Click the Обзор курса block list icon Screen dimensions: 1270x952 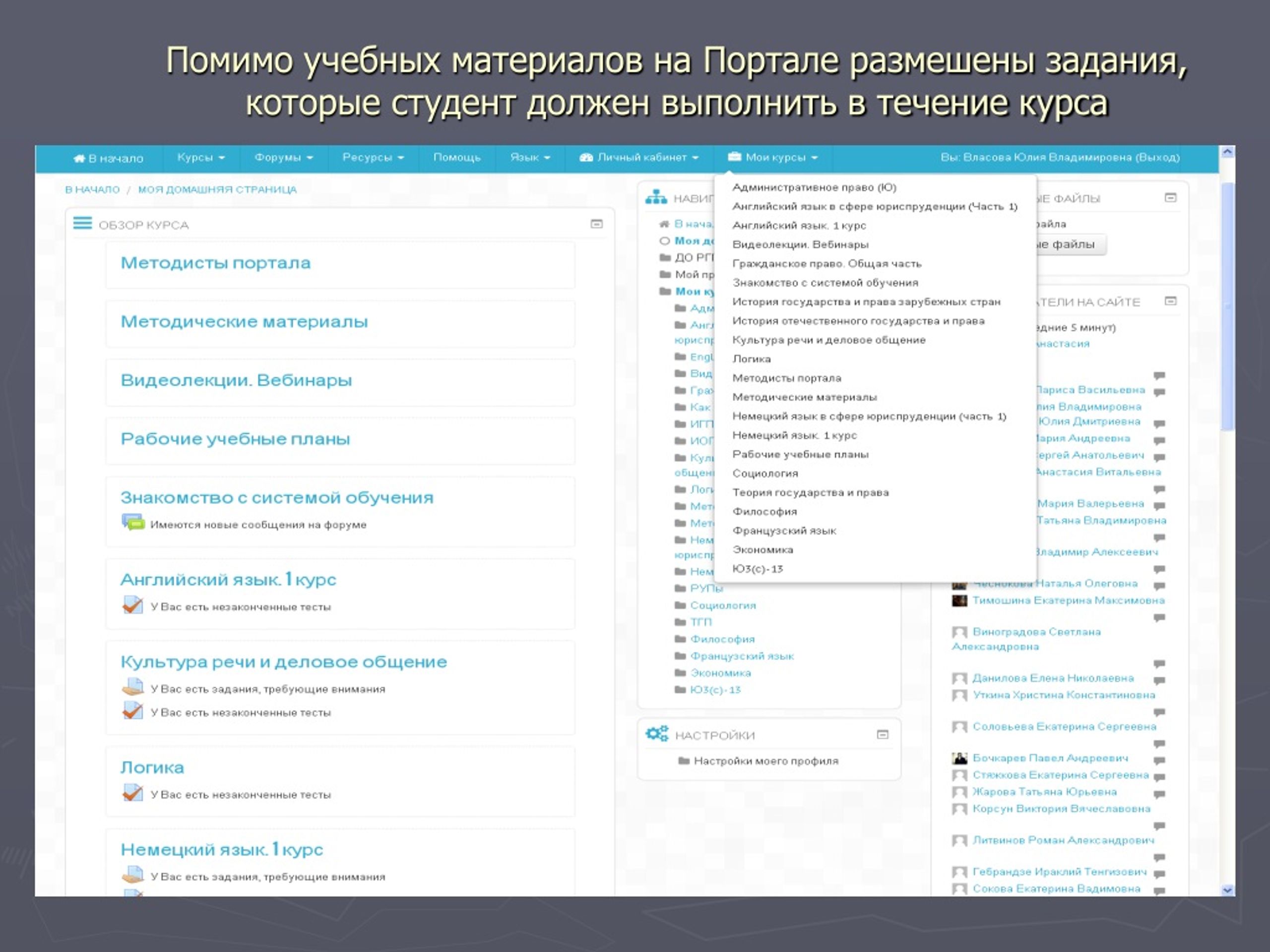click(x=83, y=223)
